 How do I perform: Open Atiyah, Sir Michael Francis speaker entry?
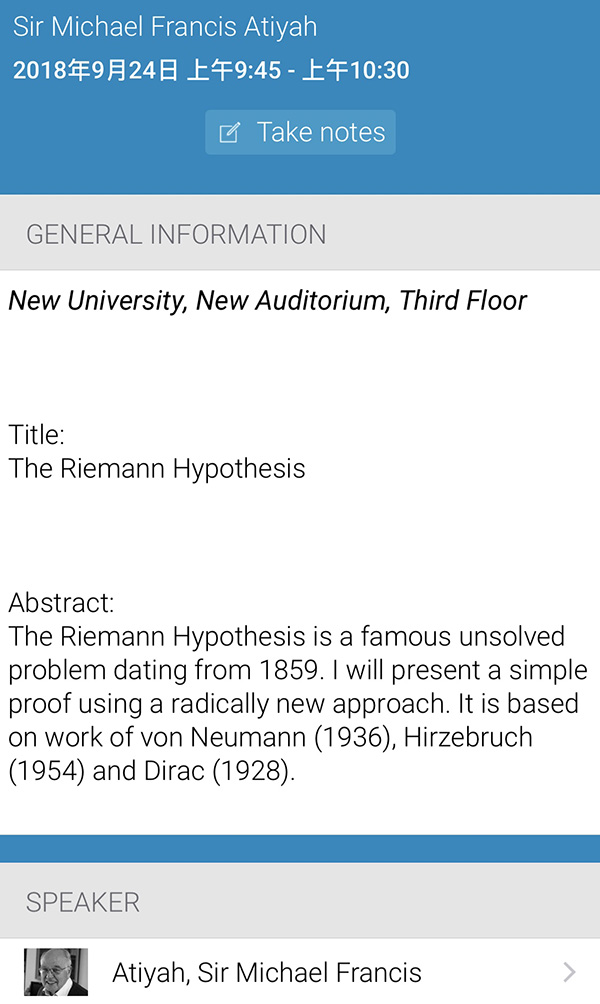click(300, 972)
